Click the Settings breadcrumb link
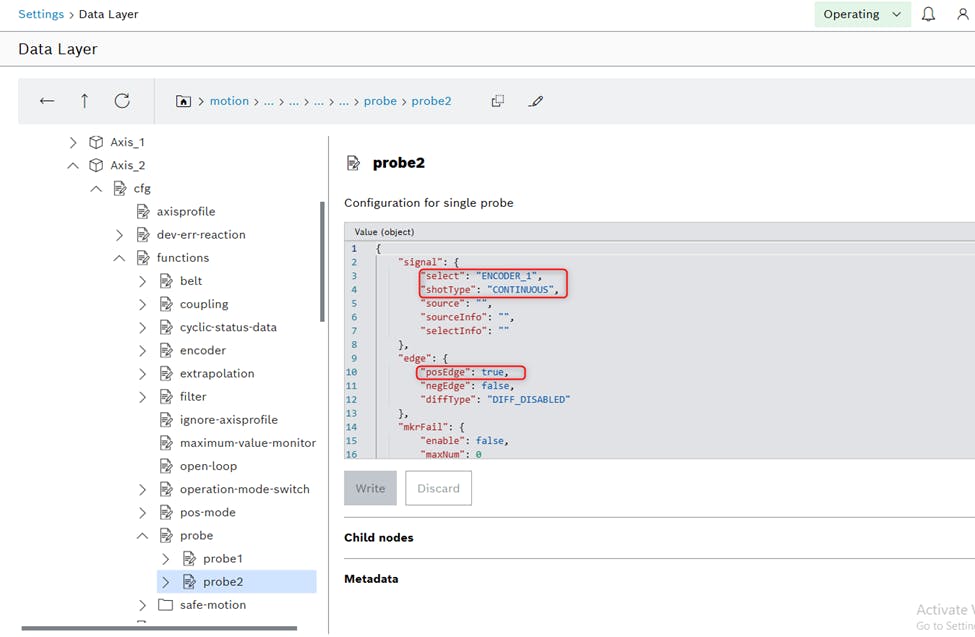 click(x=41, y=14)
